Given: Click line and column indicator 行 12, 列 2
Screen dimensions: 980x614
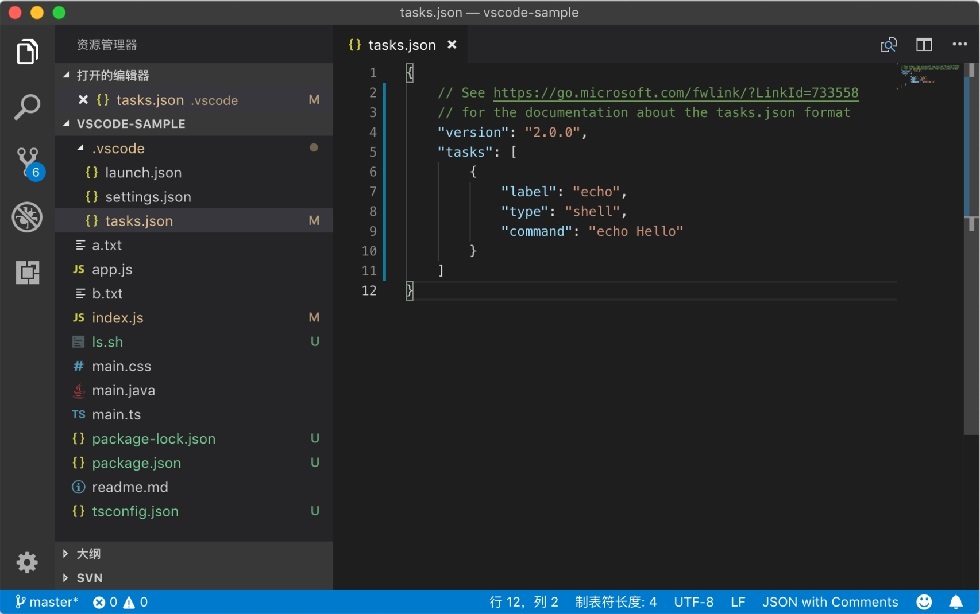Looking at the screenshot, I should pos(524,601).
